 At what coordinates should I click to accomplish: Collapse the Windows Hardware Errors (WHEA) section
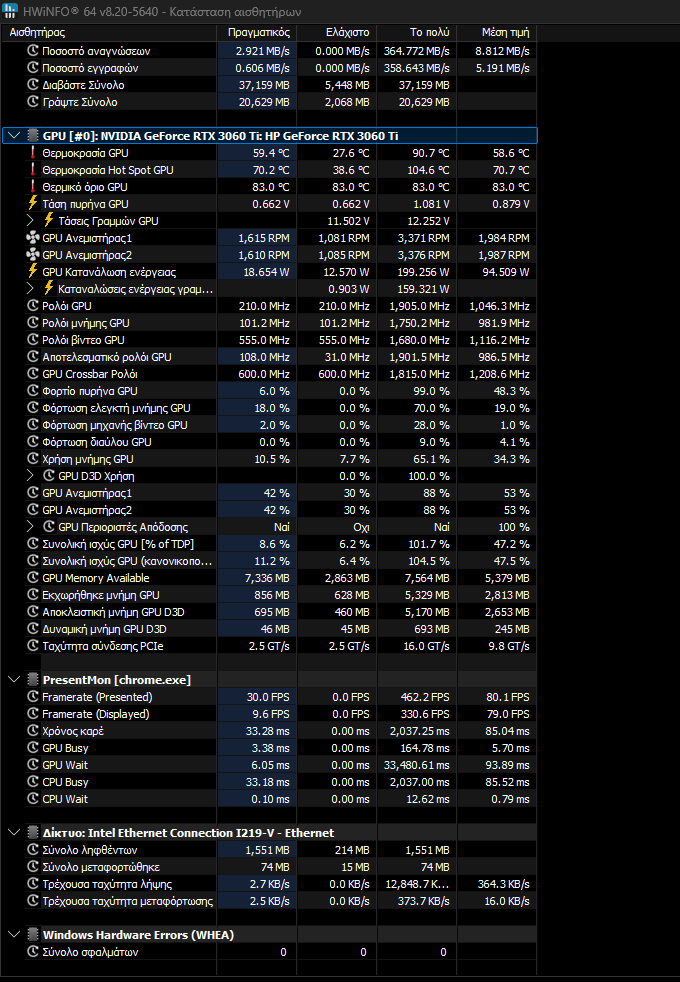pos(14,934)
